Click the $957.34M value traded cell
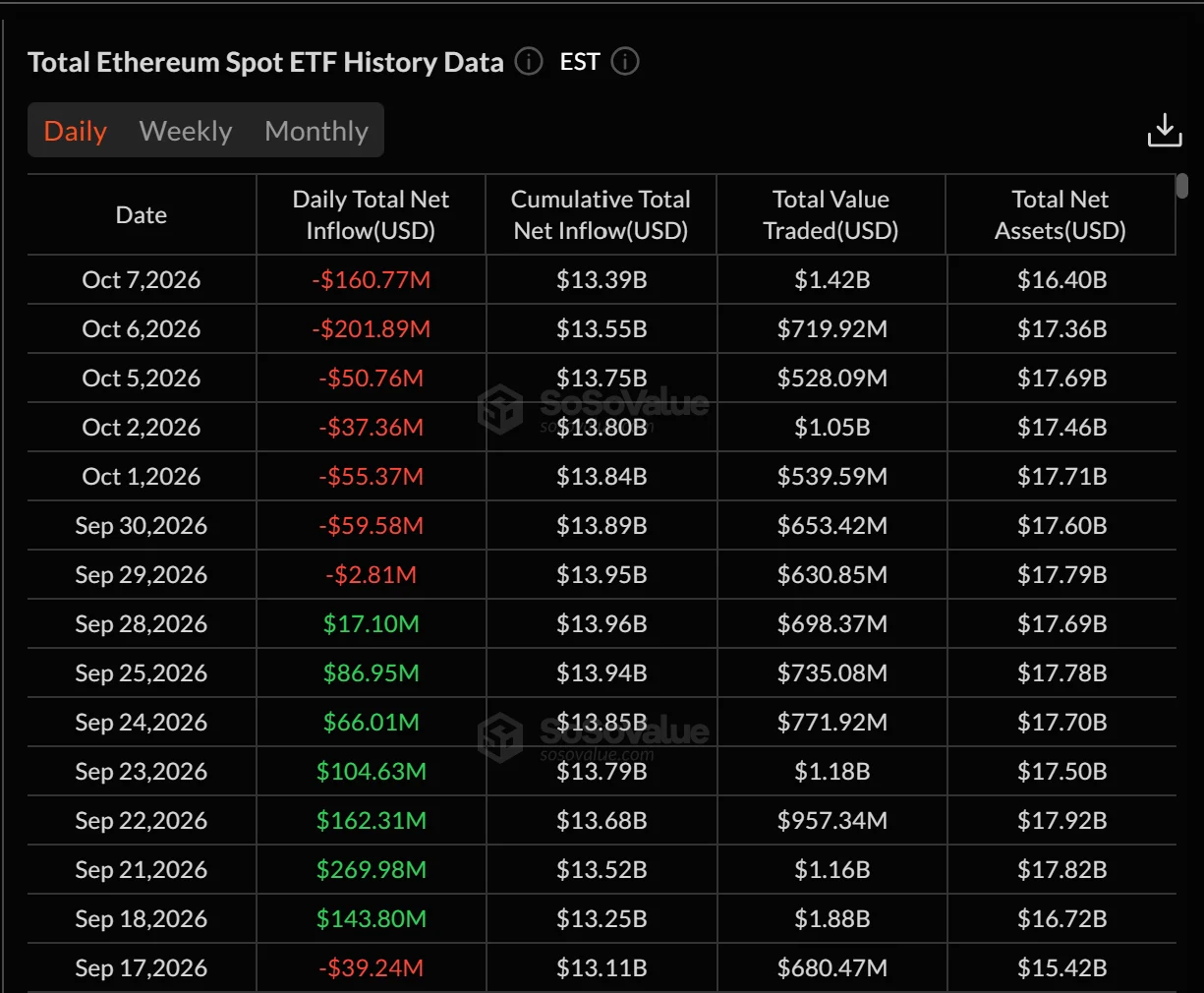This screenshot has height=993, width=1204. click(832, 821)
